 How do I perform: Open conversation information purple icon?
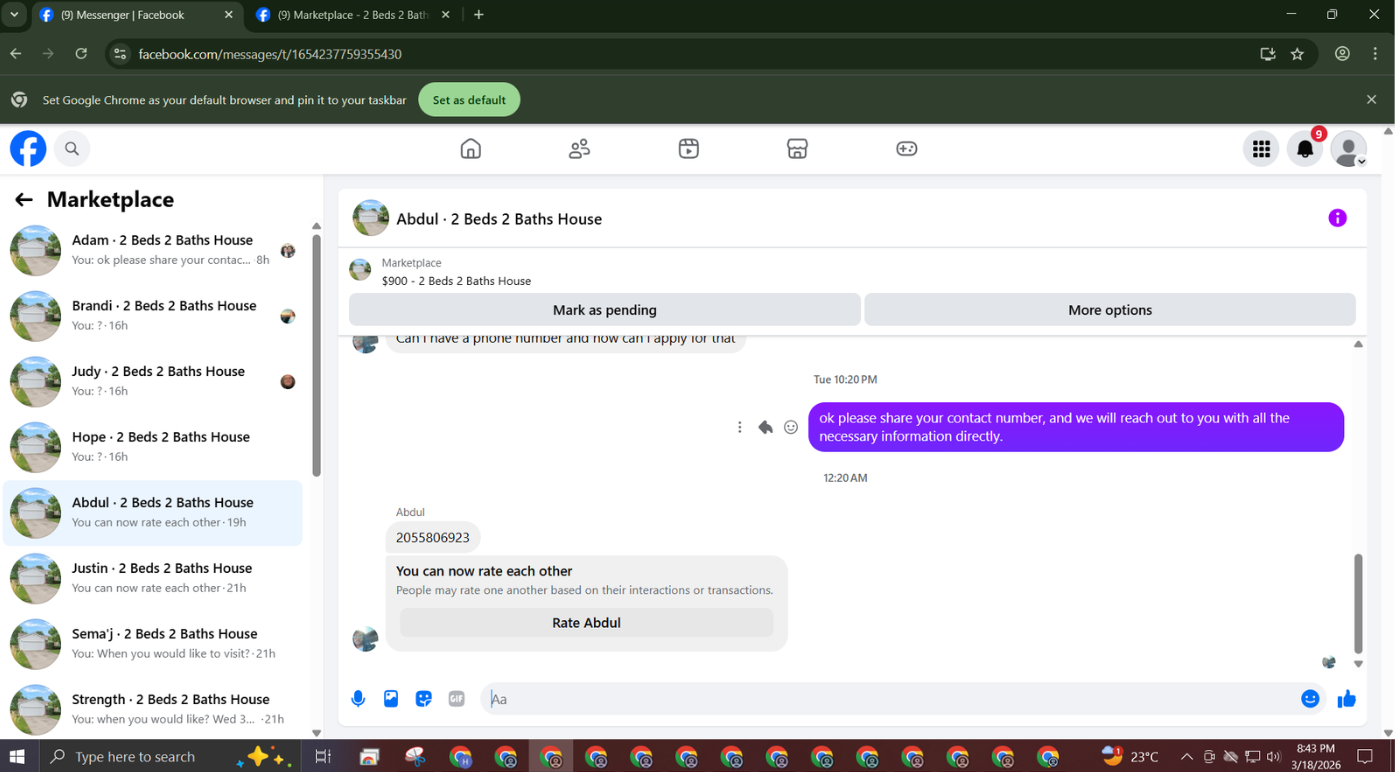click(1337, 218)
